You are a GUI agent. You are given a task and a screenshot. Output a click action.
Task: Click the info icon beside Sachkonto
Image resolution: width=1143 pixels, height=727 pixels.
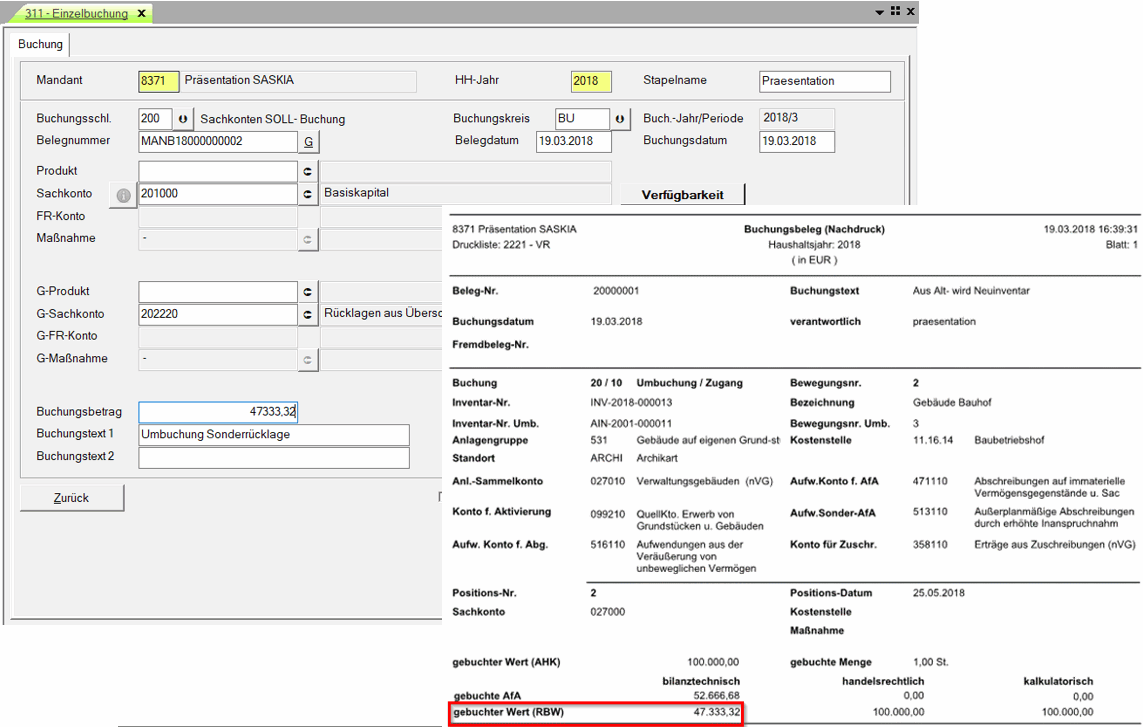pos(123,194)
